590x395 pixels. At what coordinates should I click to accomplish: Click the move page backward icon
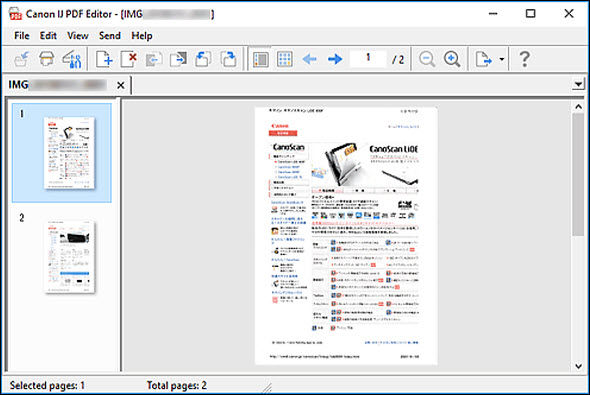(154, 59)
